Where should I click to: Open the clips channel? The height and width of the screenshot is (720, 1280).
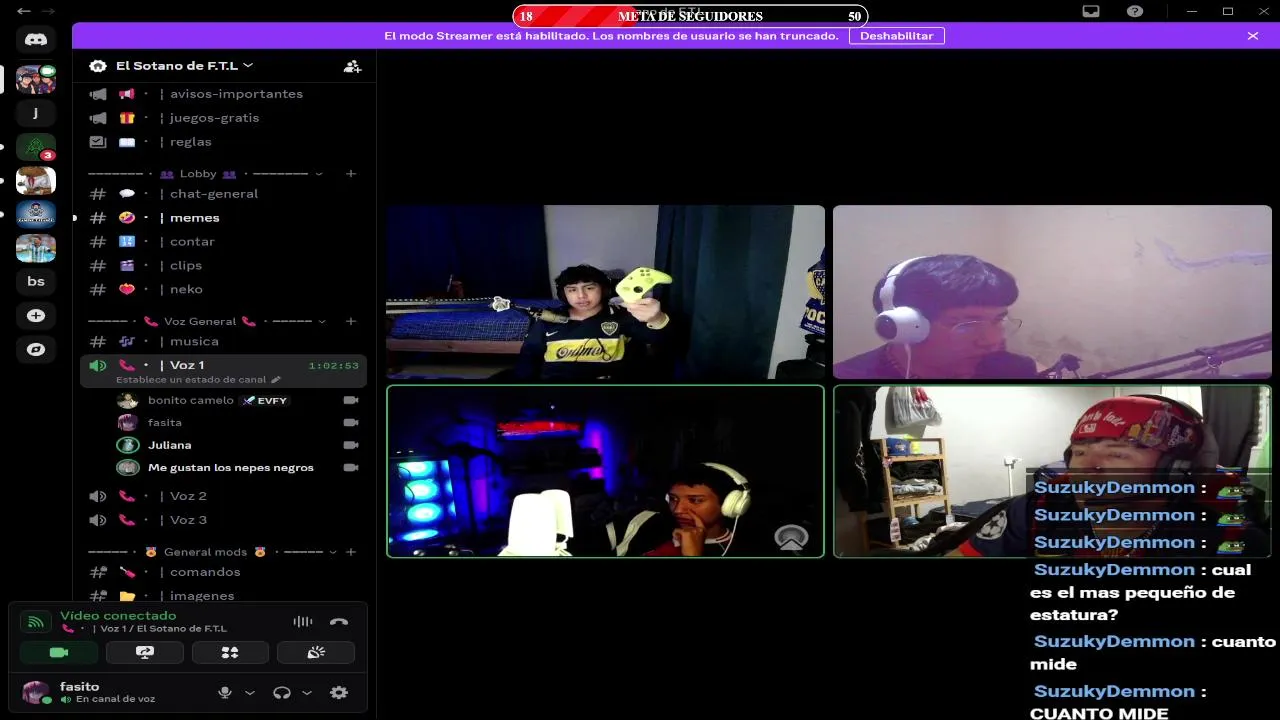point(223,266)
